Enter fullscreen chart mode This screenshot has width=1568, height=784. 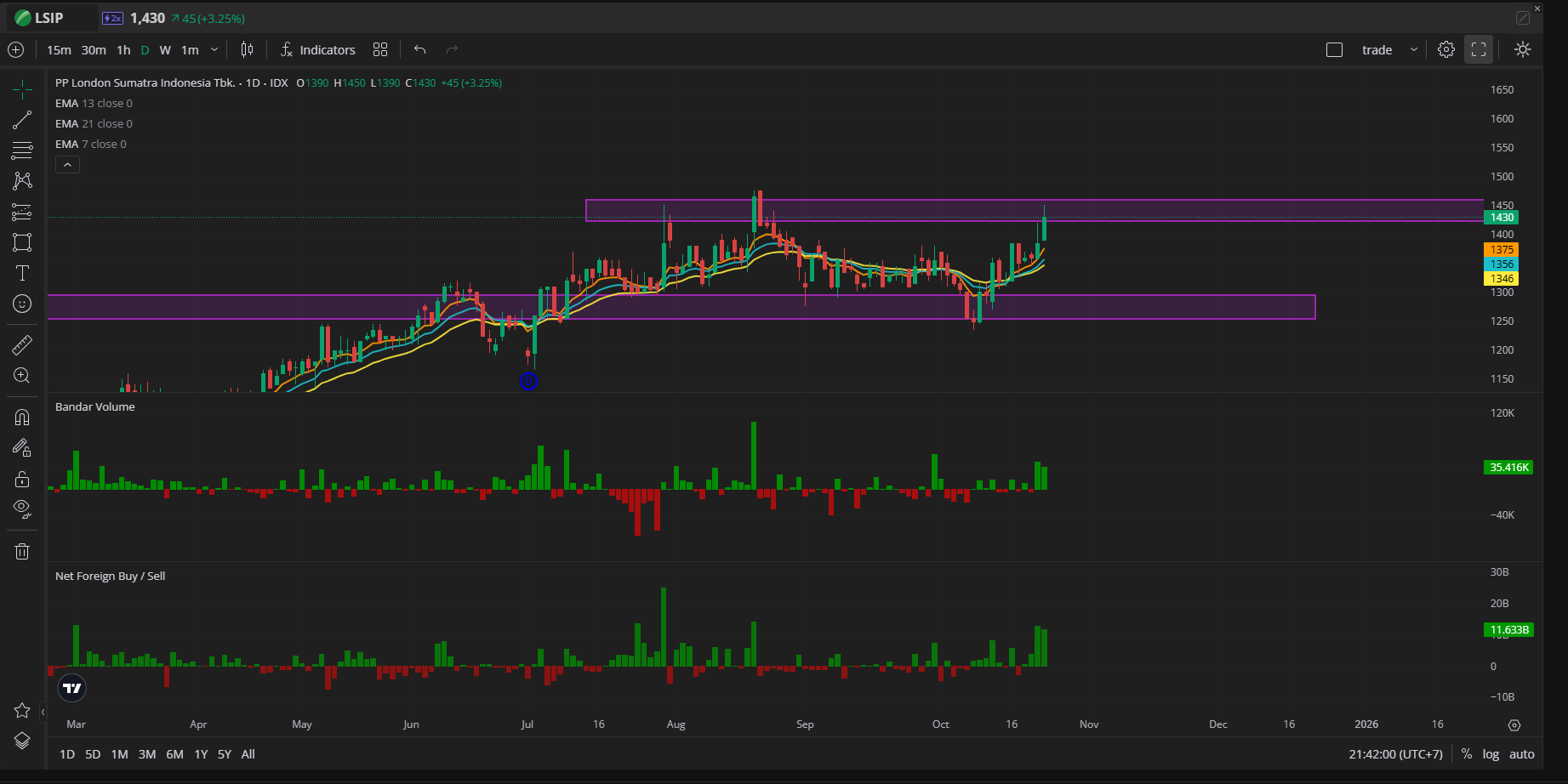coord(1479,50)
